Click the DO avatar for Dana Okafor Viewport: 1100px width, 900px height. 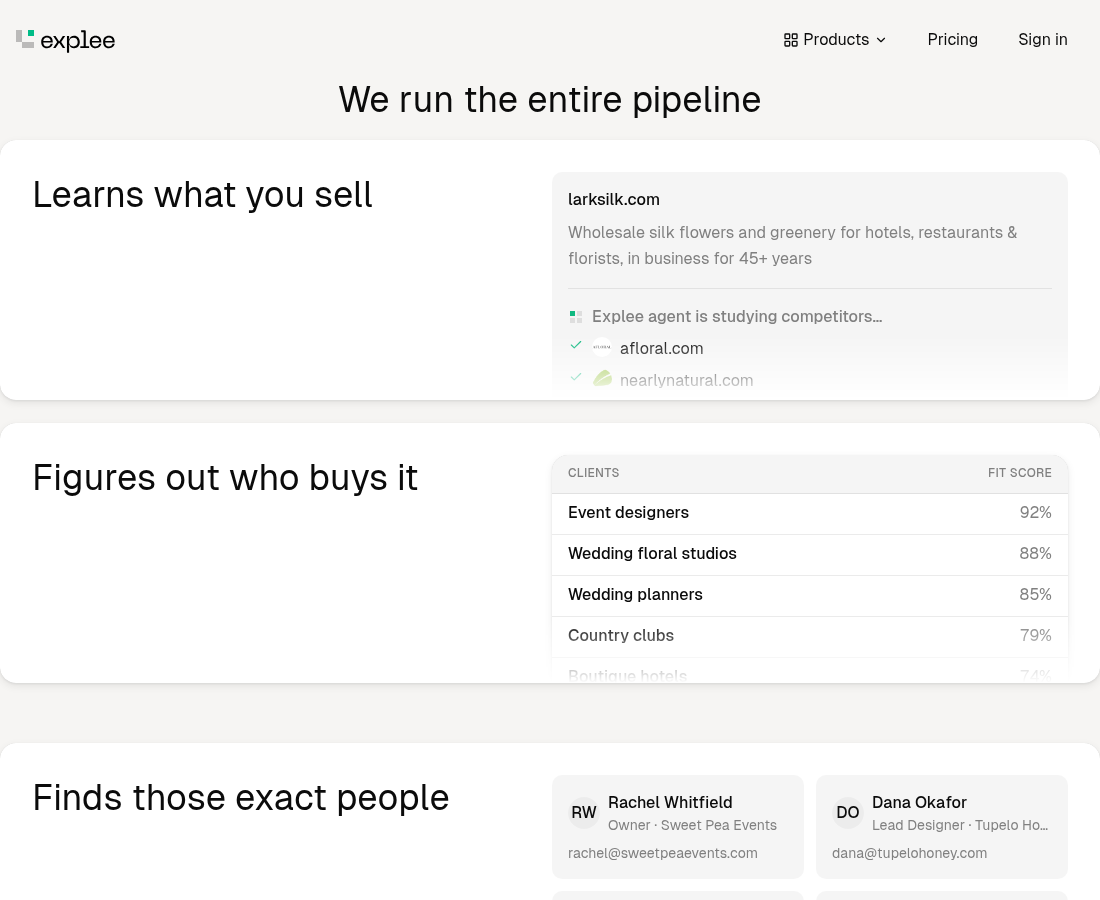tap(847, 812)
